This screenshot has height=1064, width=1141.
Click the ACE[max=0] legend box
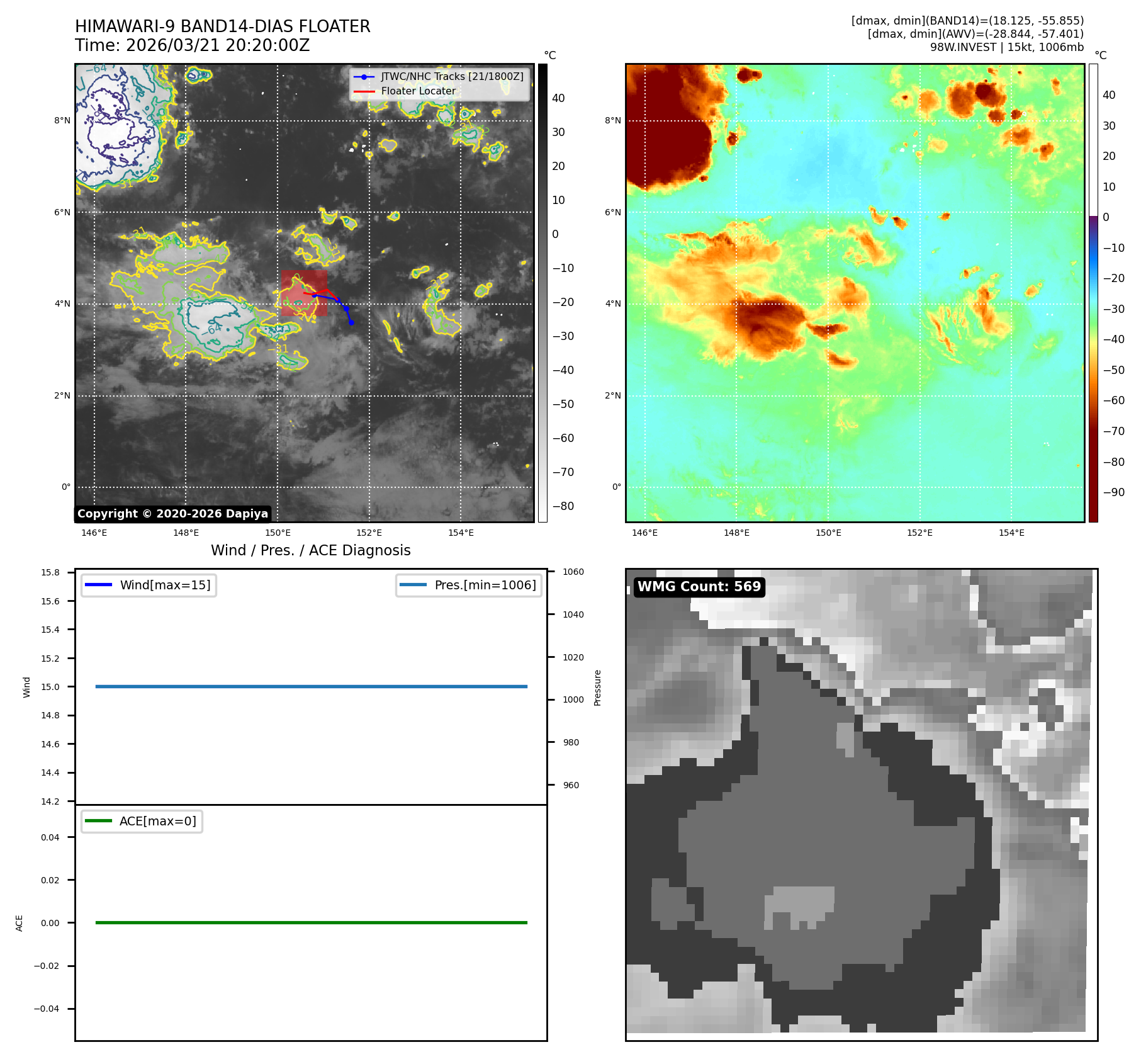[x=142, y=821]
